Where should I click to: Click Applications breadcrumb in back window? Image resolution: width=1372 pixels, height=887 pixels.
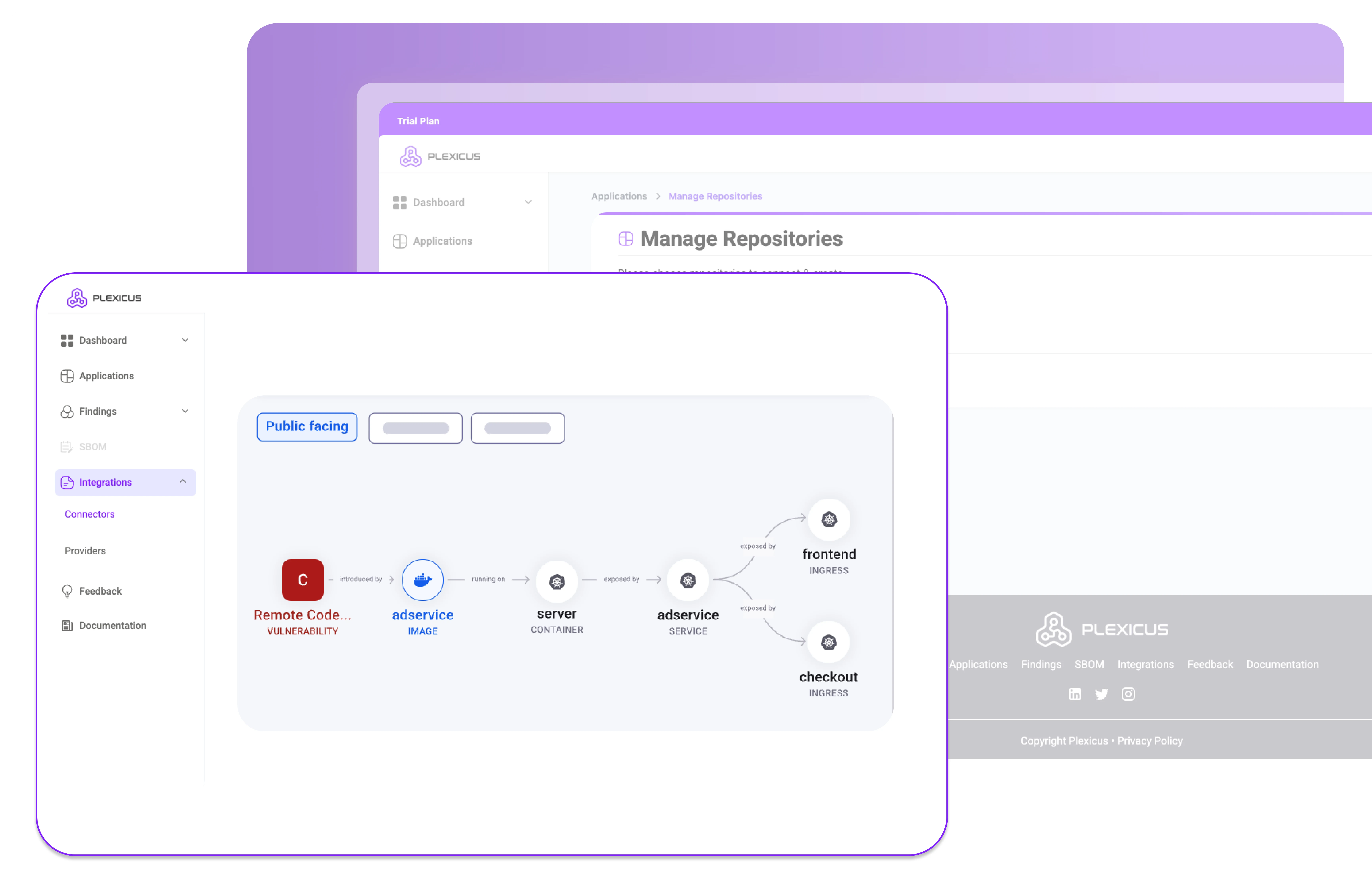(x=619, y=196)
